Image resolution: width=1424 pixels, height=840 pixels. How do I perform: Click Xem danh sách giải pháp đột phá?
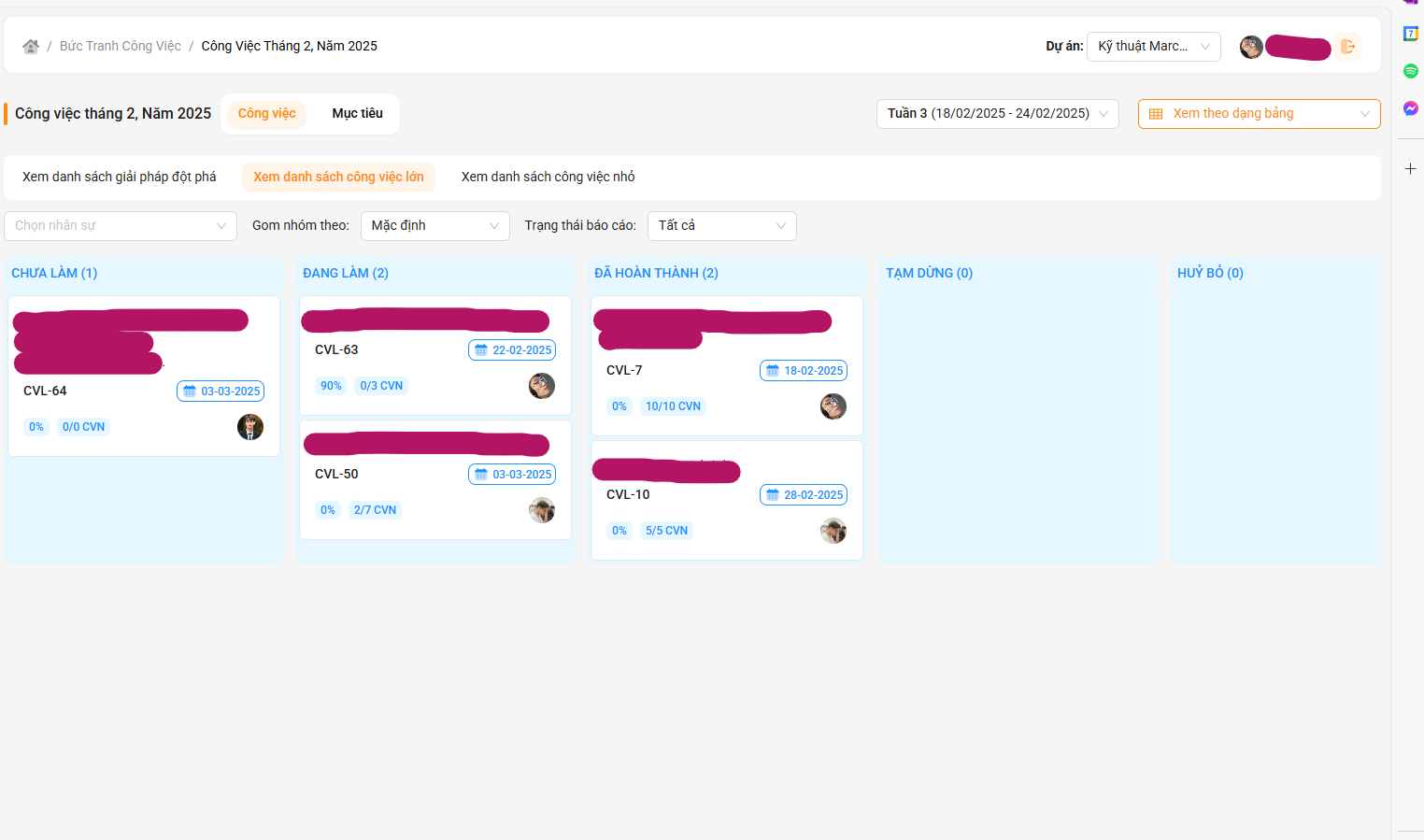120,178
